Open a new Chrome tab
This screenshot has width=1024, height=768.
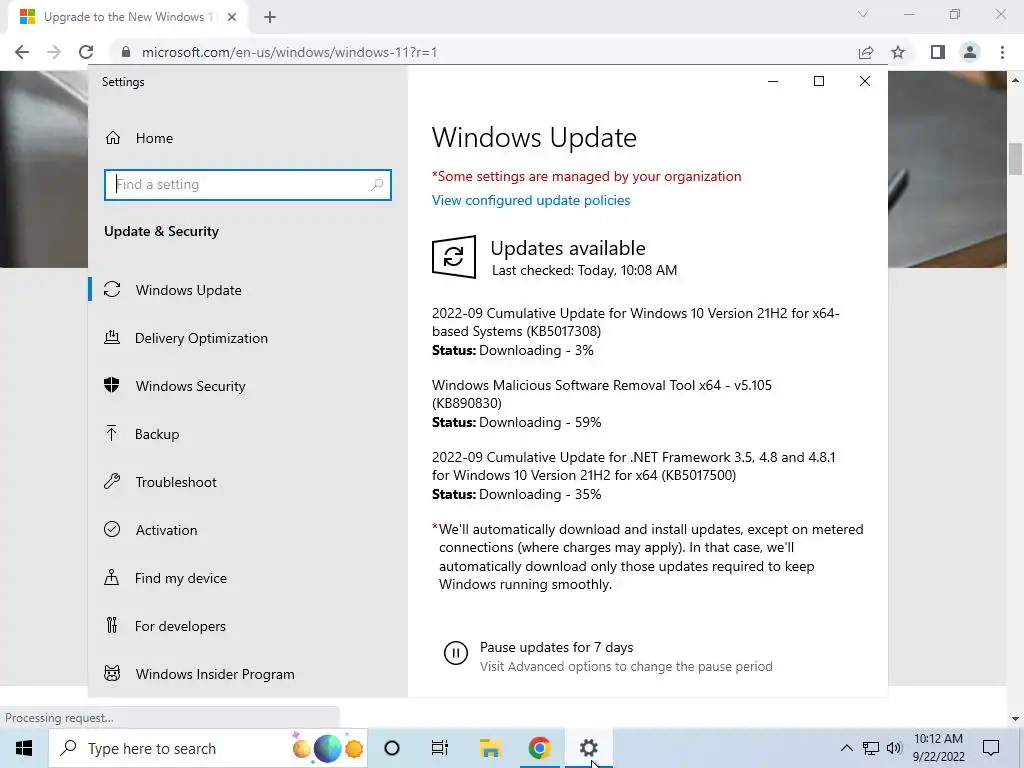pos(270,17)
